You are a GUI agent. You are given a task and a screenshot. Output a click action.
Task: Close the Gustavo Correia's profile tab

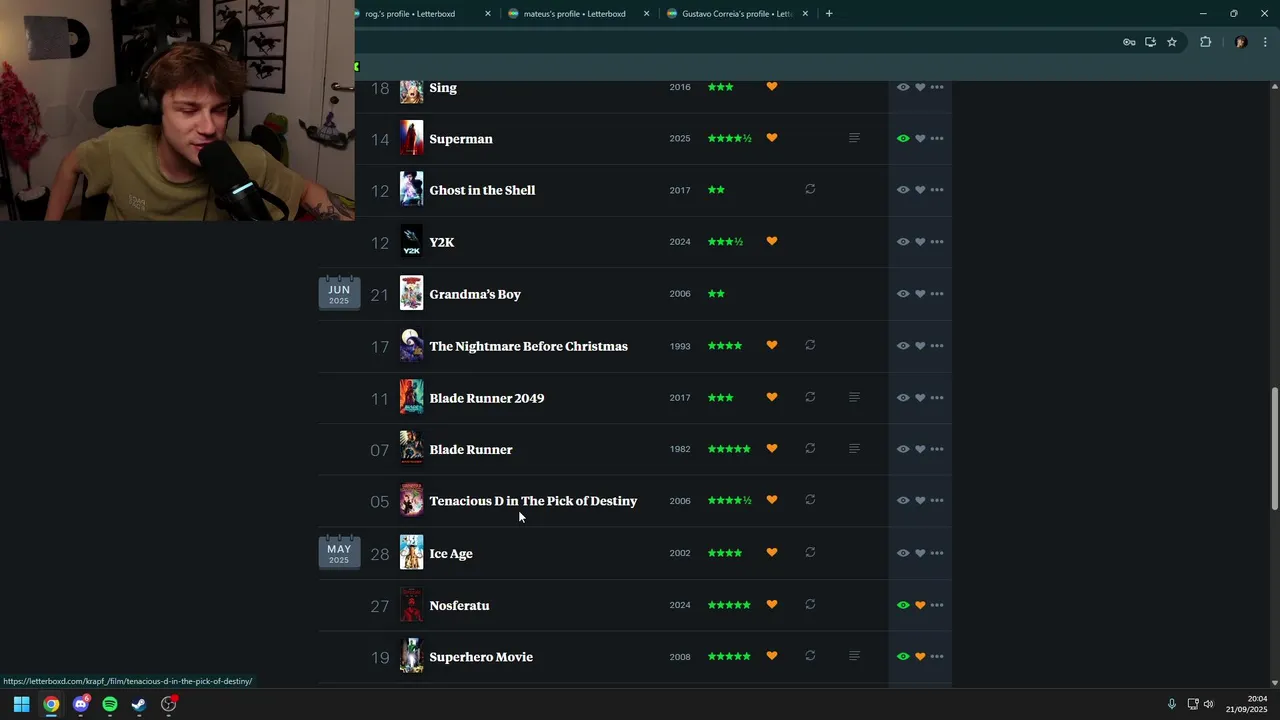[x=805, y=14]
